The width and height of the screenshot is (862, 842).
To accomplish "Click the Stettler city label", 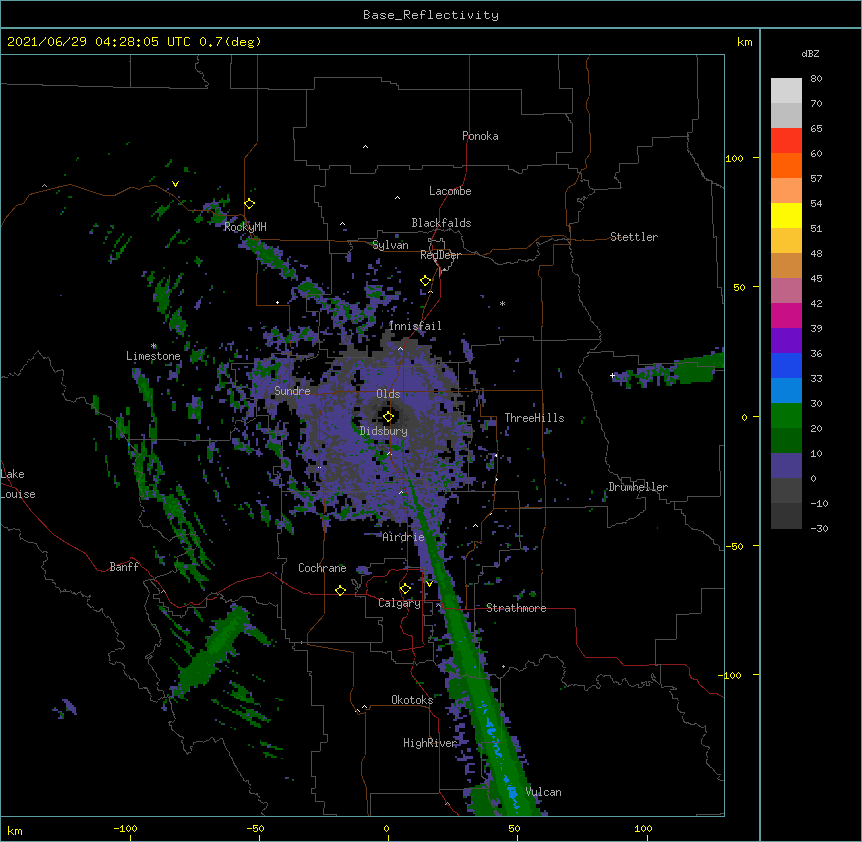I will coord(634,237).
